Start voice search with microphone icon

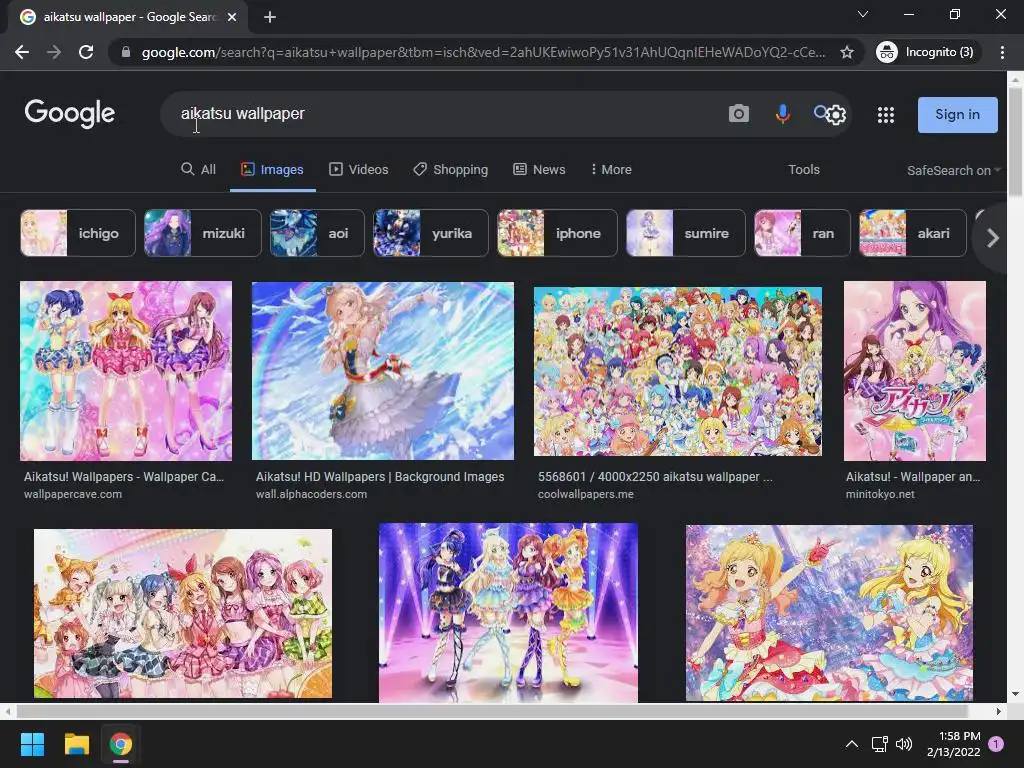782,114
